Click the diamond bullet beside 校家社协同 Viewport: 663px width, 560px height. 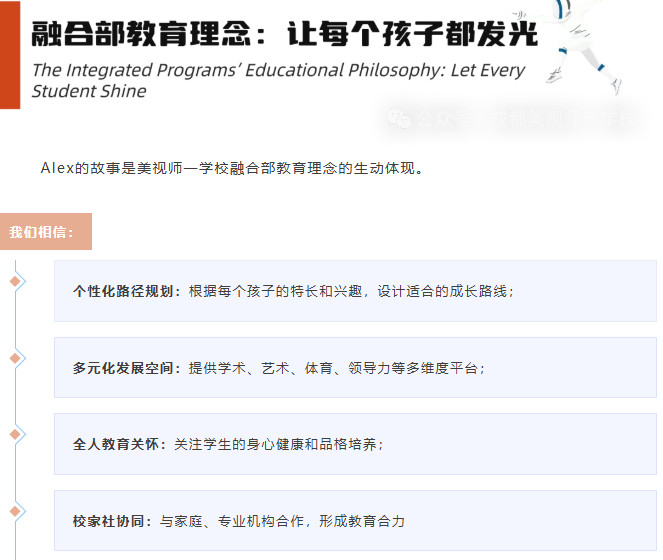pyautogui.click(x=15, y=510)
